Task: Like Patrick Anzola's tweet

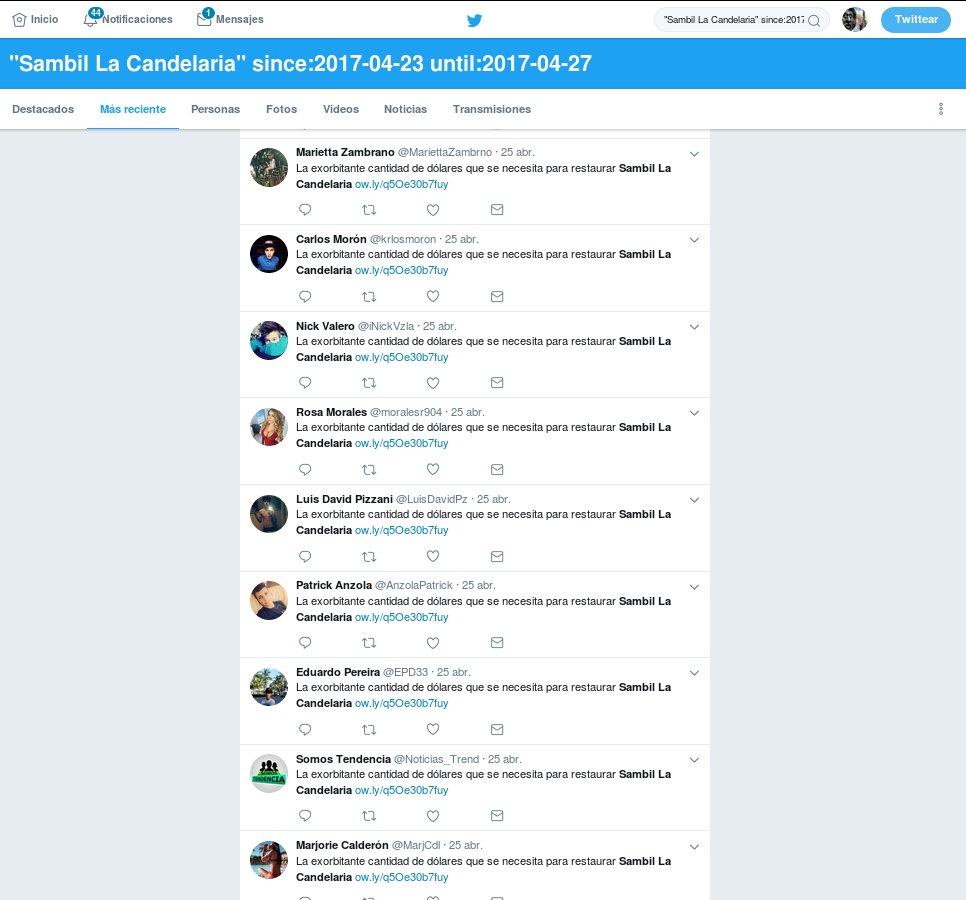Action: pyautogui.click(x=433, y=643)
